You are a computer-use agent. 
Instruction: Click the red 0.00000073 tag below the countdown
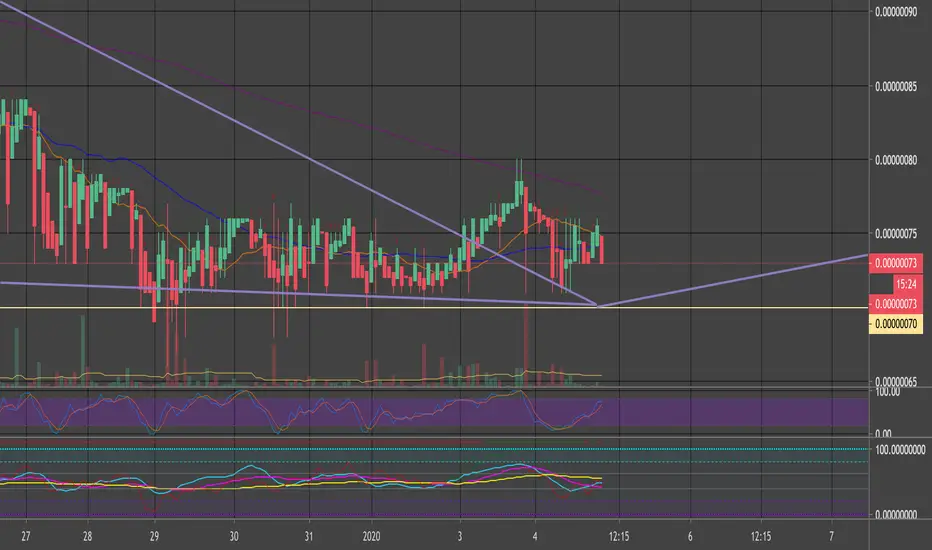pos(896,304)
